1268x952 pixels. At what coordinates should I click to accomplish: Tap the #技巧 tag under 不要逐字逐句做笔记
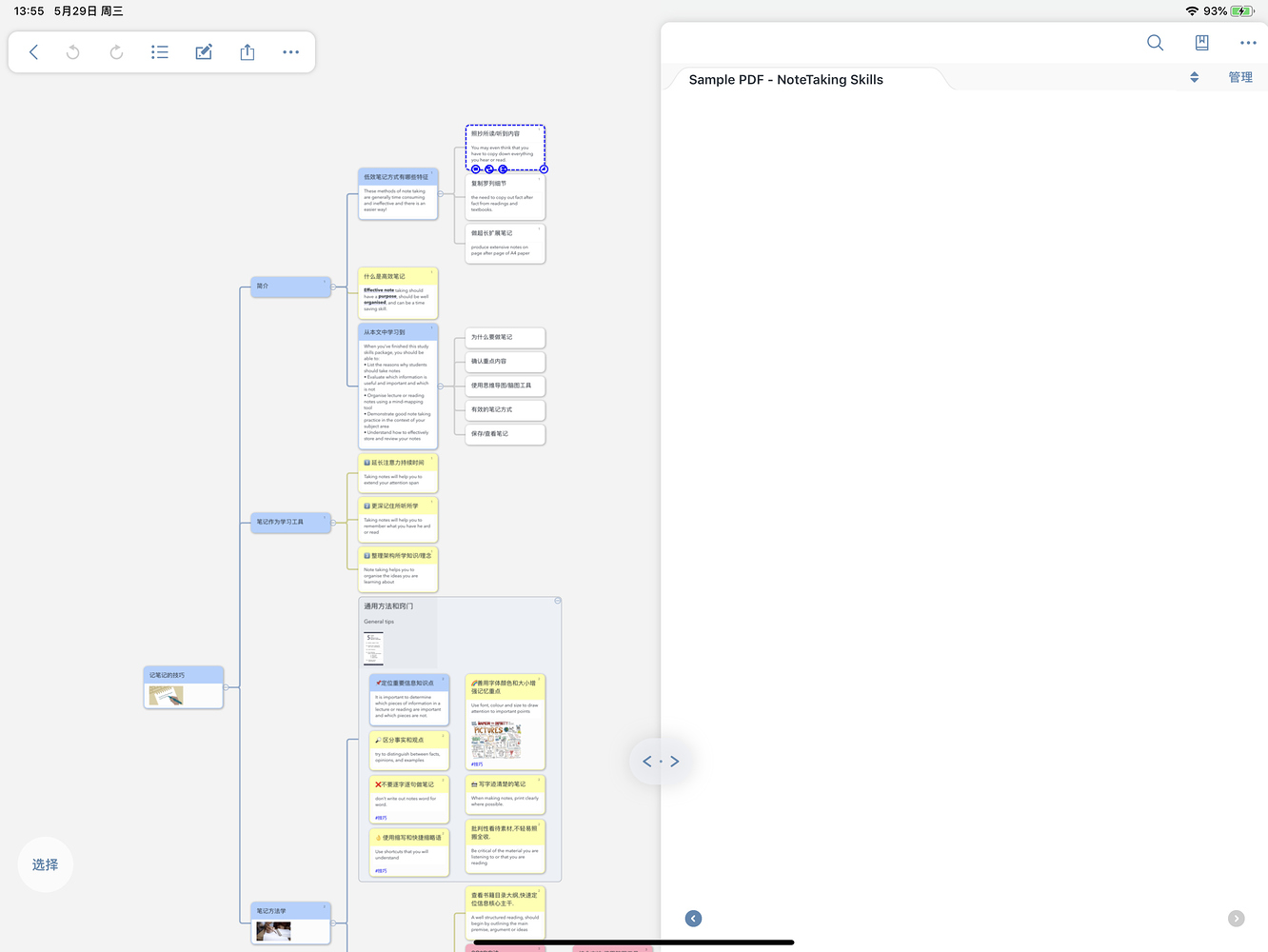381,818
